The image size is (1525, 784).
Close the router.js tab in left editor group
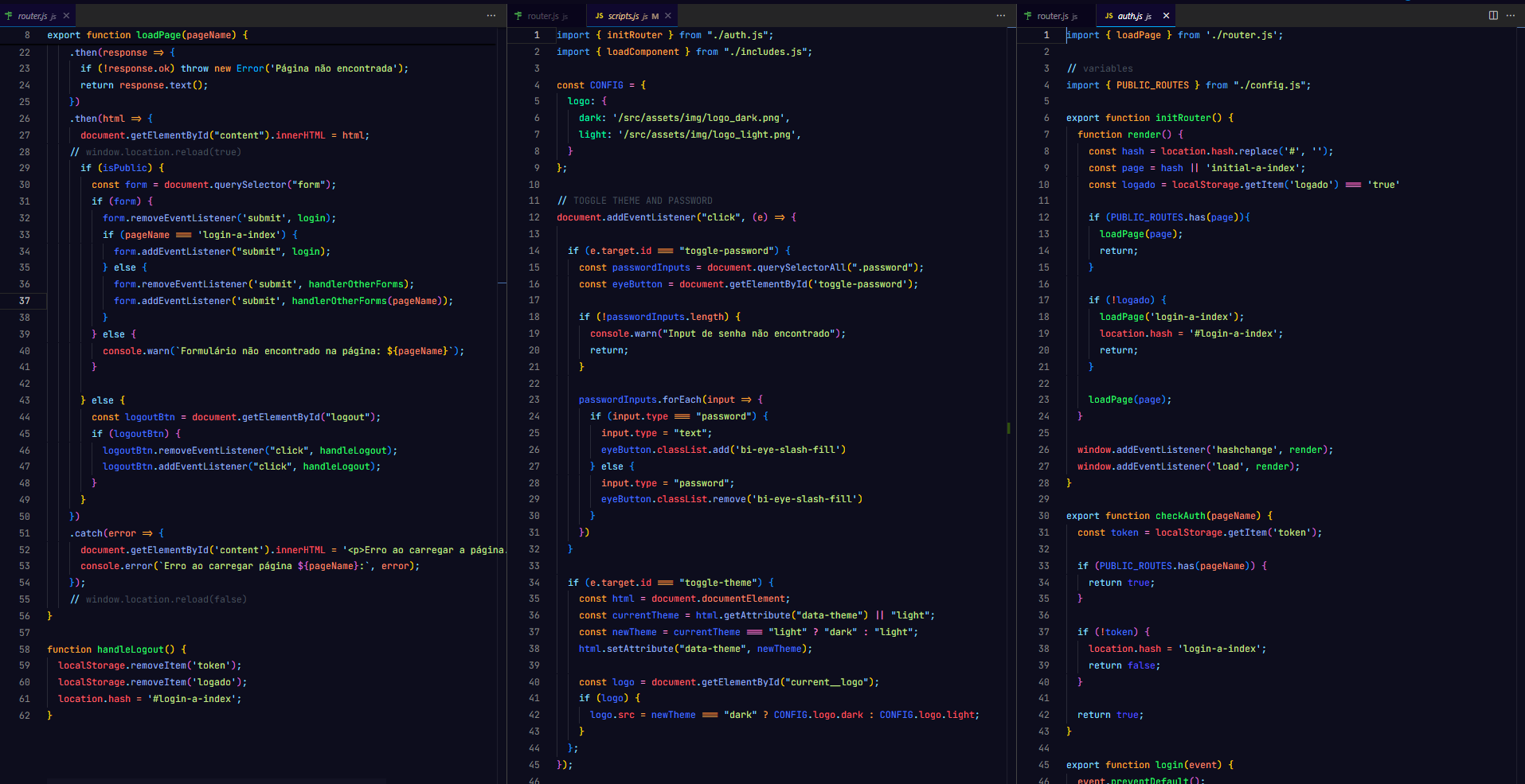point(66,16)
